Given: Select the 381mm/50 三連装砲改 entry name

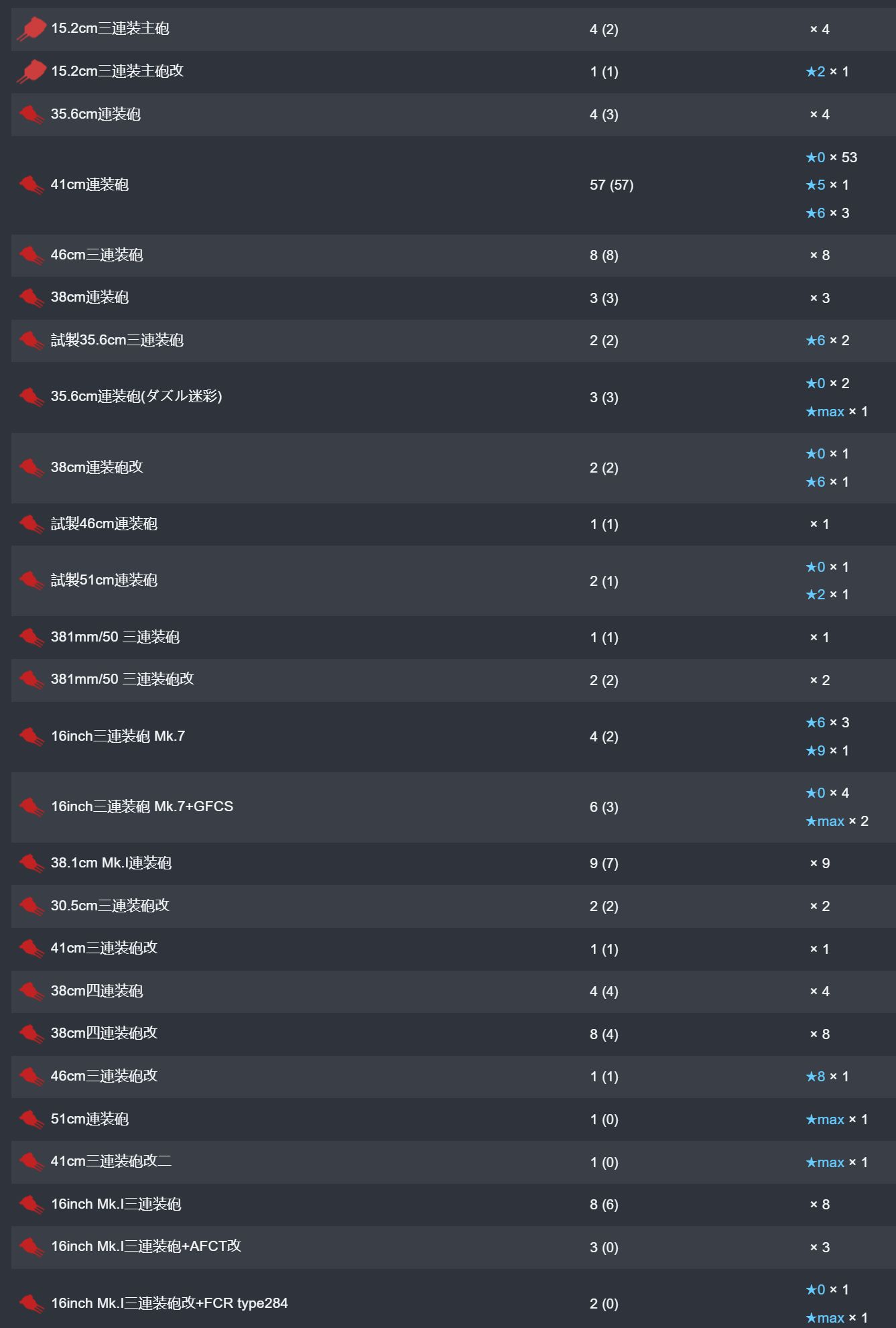Looking at the screenshot, I should point(123,679).
